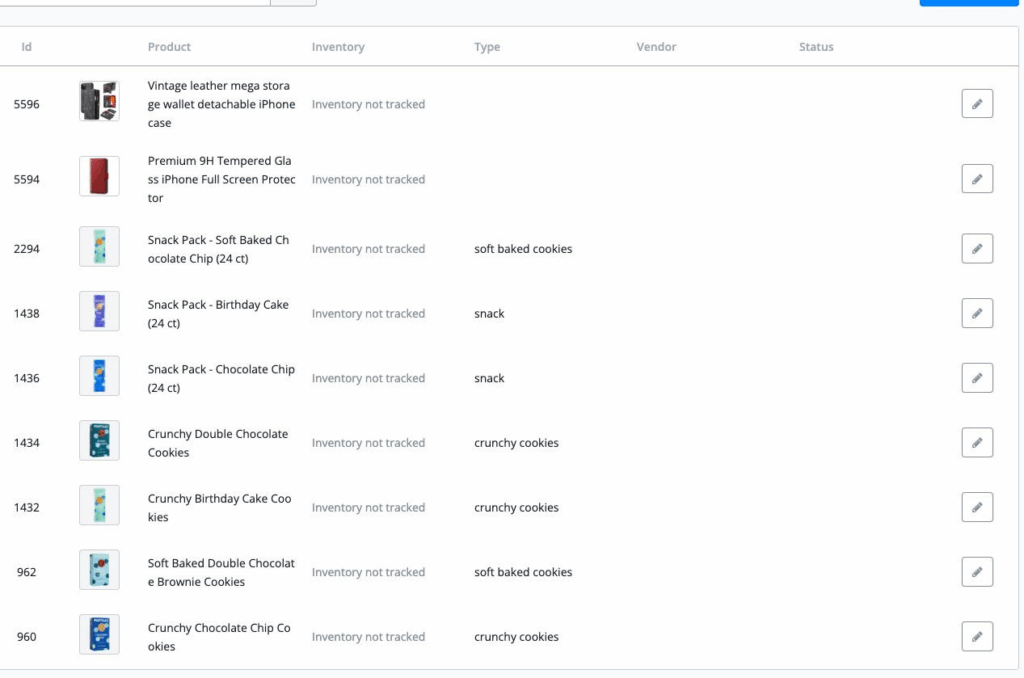Sort by the Product column header
The image size is (1024, 678).
[169, 47]
